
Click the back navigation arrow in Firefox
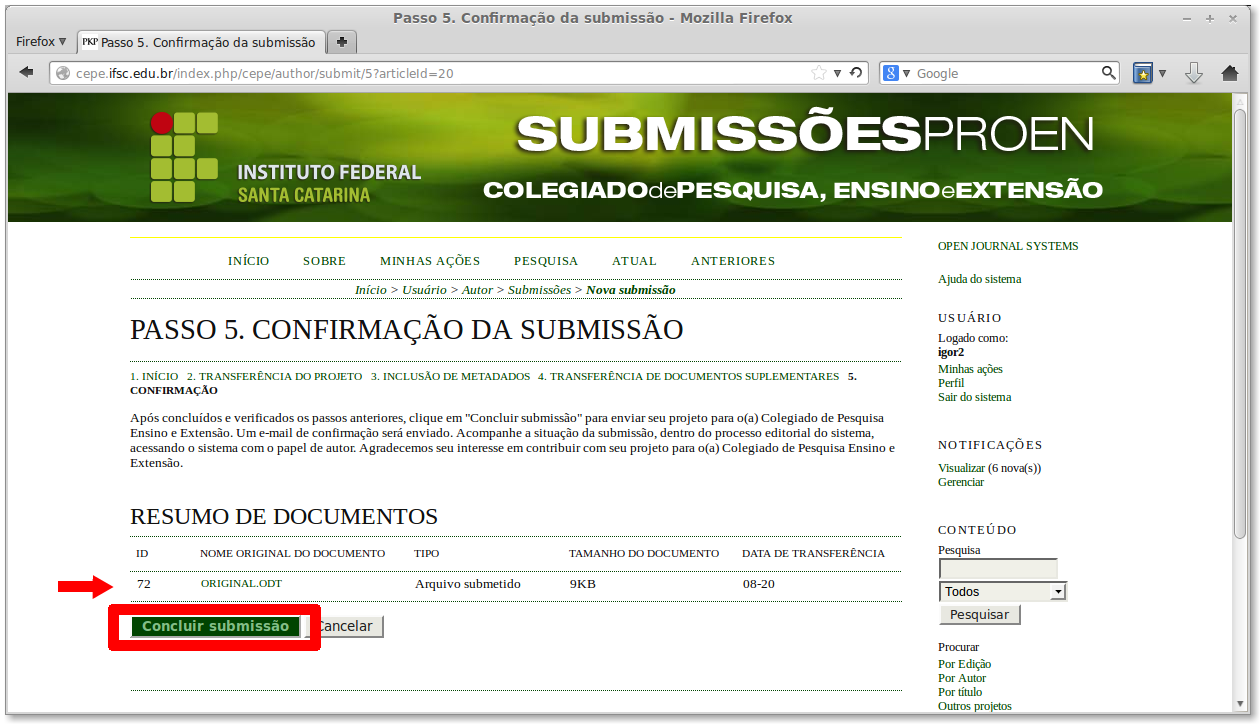click(26, 71)
